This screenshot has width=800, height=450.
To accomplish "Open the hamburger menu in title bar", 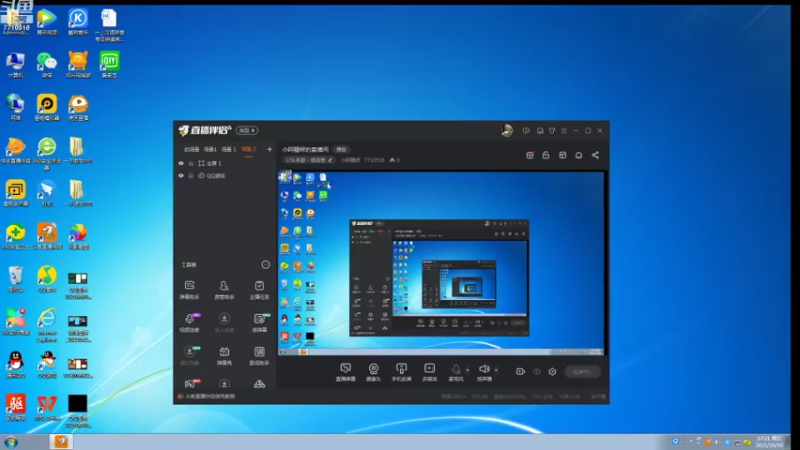I will (564, 131).
